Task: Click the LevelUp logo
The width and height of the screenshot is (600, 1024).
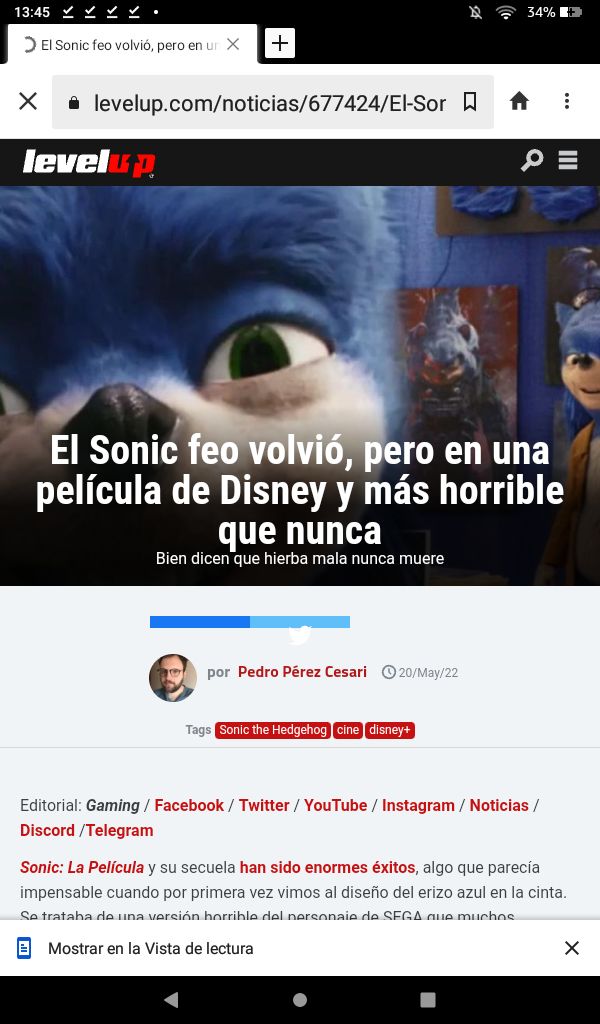Action: tap(89, 163)
